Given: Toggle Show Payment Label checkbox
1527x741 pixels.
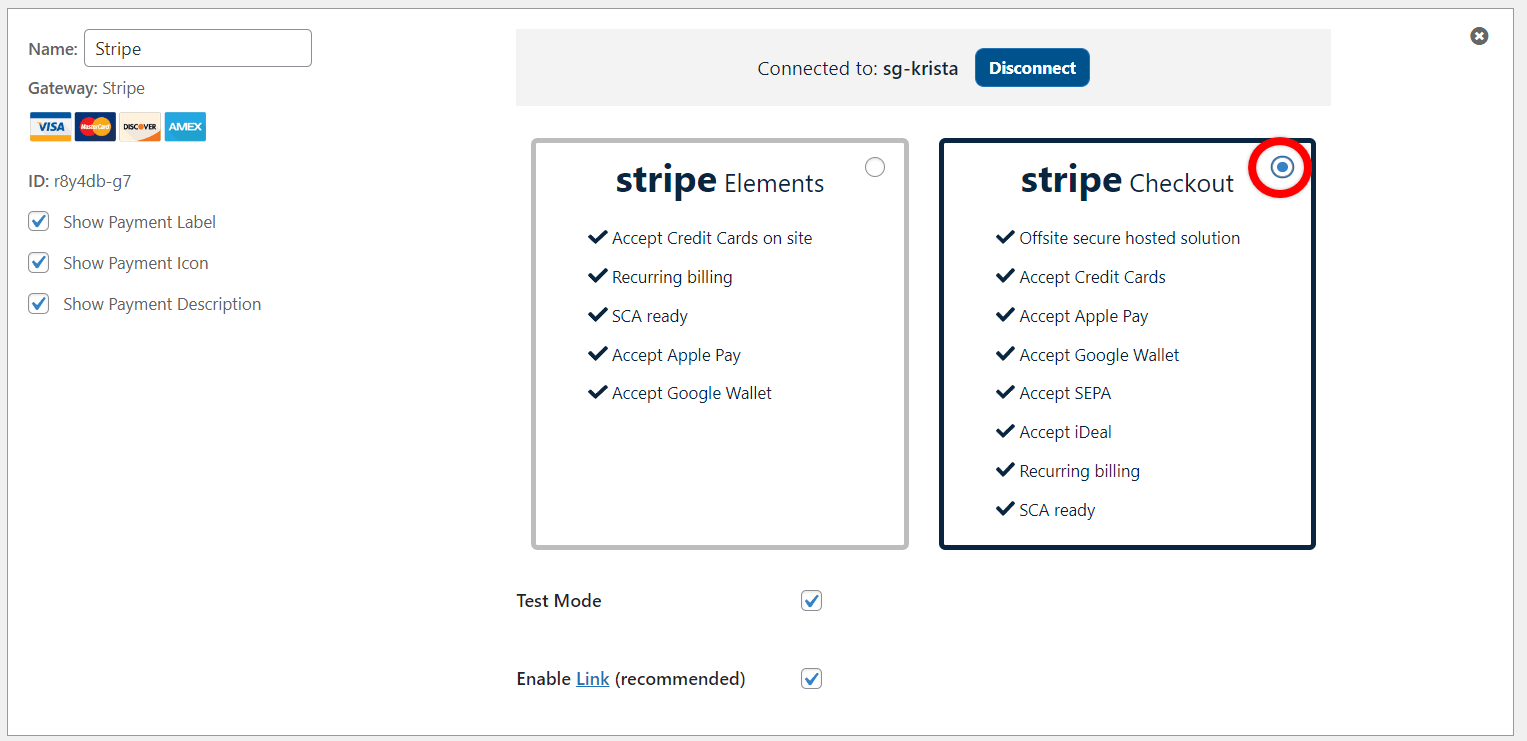Looking at the screenshot, I should (x=39, y=222).
